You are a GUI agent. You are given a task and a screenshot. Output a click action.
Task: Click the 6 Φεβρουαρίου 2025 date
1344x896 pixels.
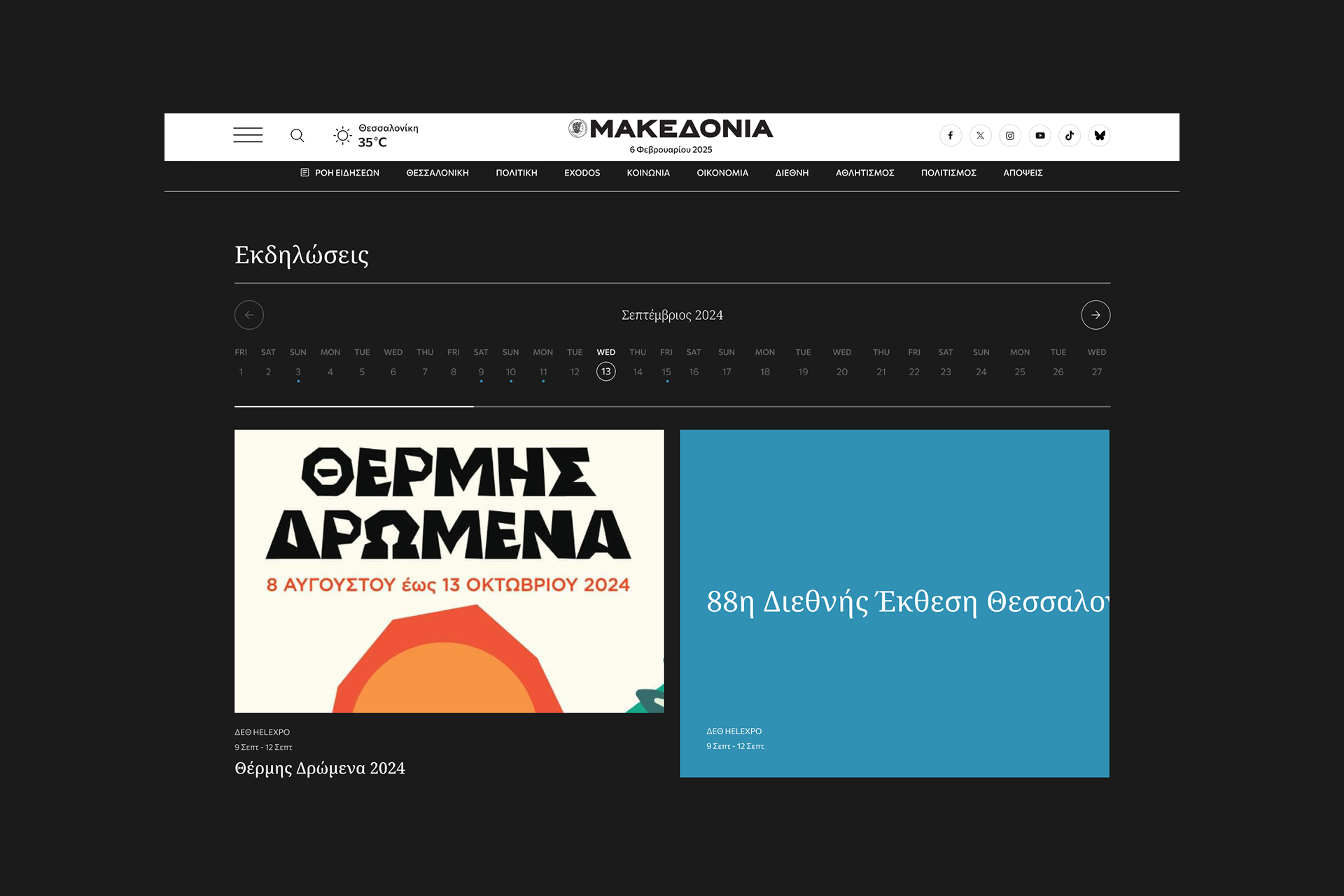click(x=671, y=149)
